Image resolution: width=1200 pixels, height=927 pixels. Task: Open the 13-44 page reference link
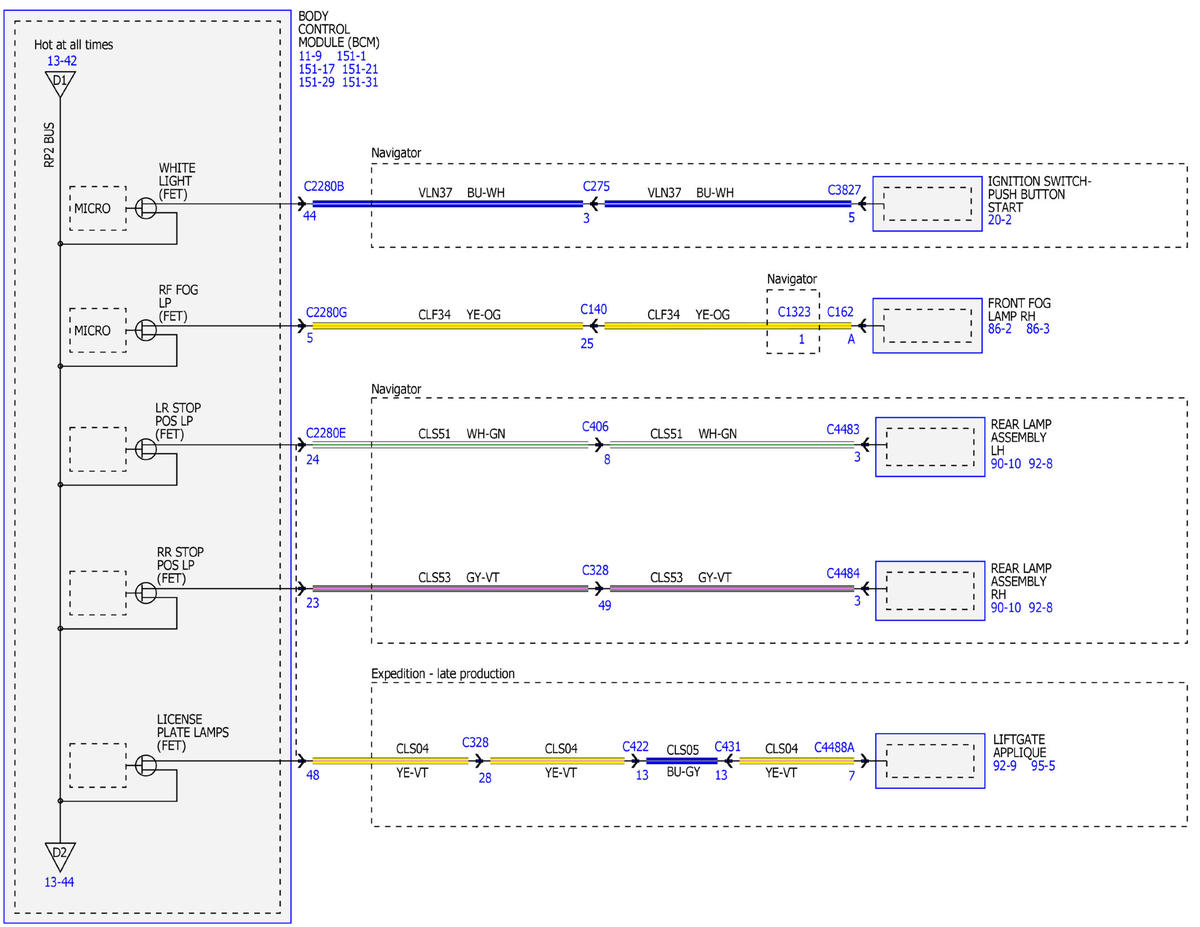[61, 881]
